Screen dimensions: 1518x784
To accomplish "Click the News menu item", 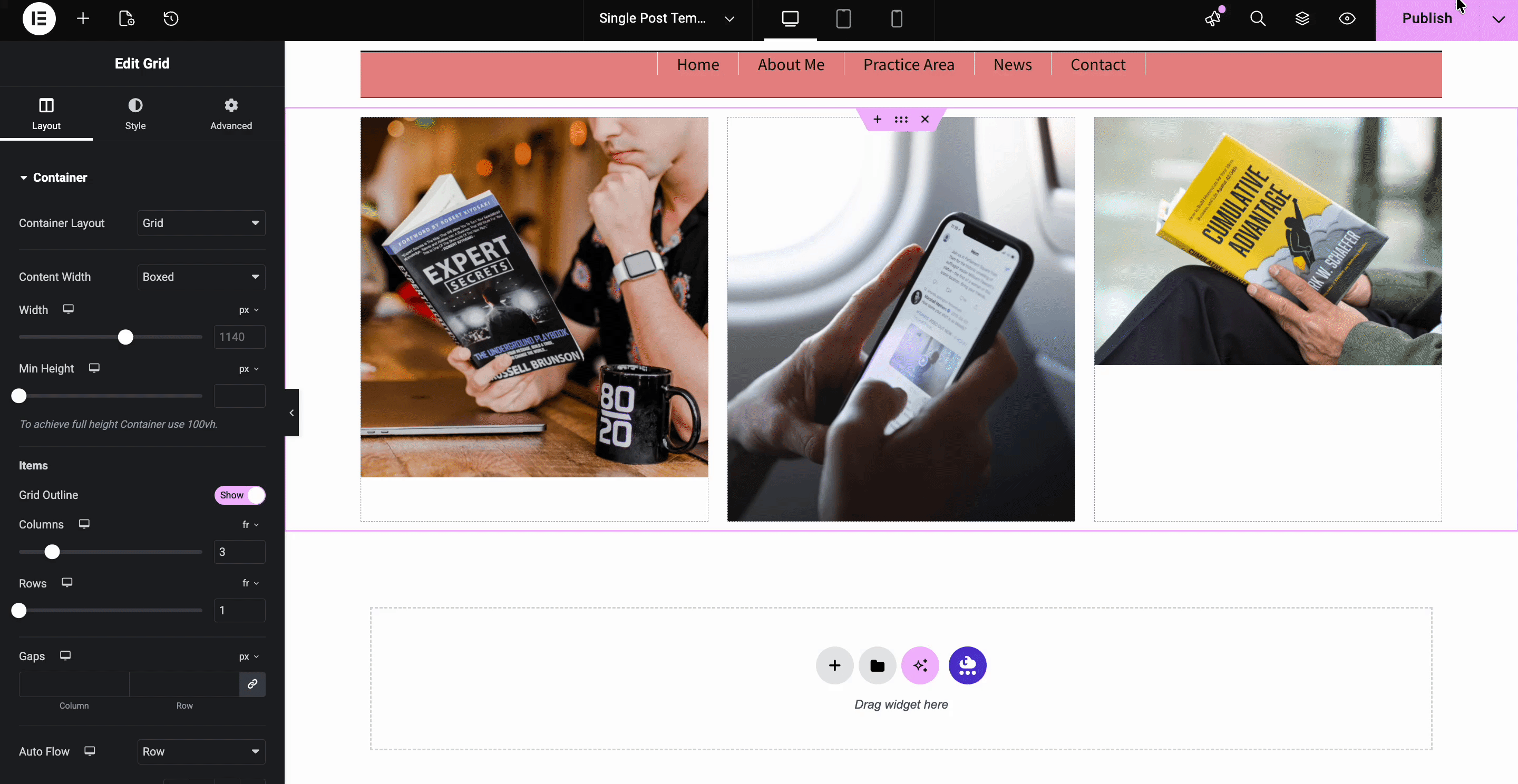I will click(x=1013, y=65).
